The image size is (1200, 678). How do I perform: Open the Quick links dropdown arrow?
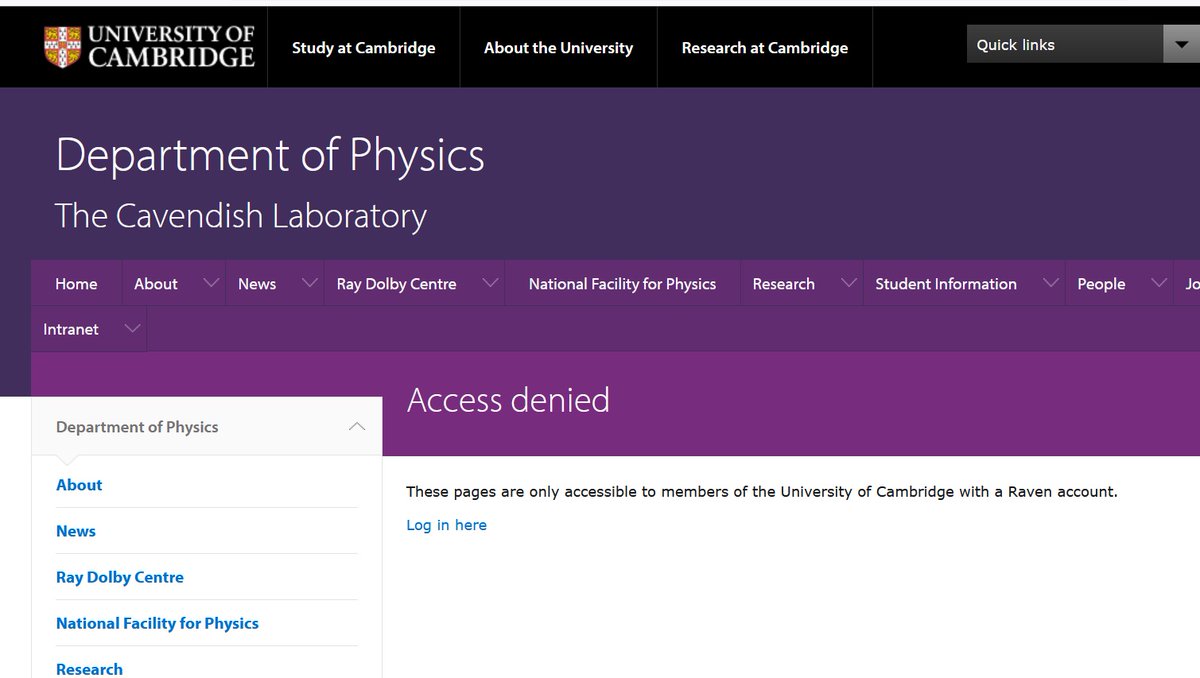click(1181, 44)
